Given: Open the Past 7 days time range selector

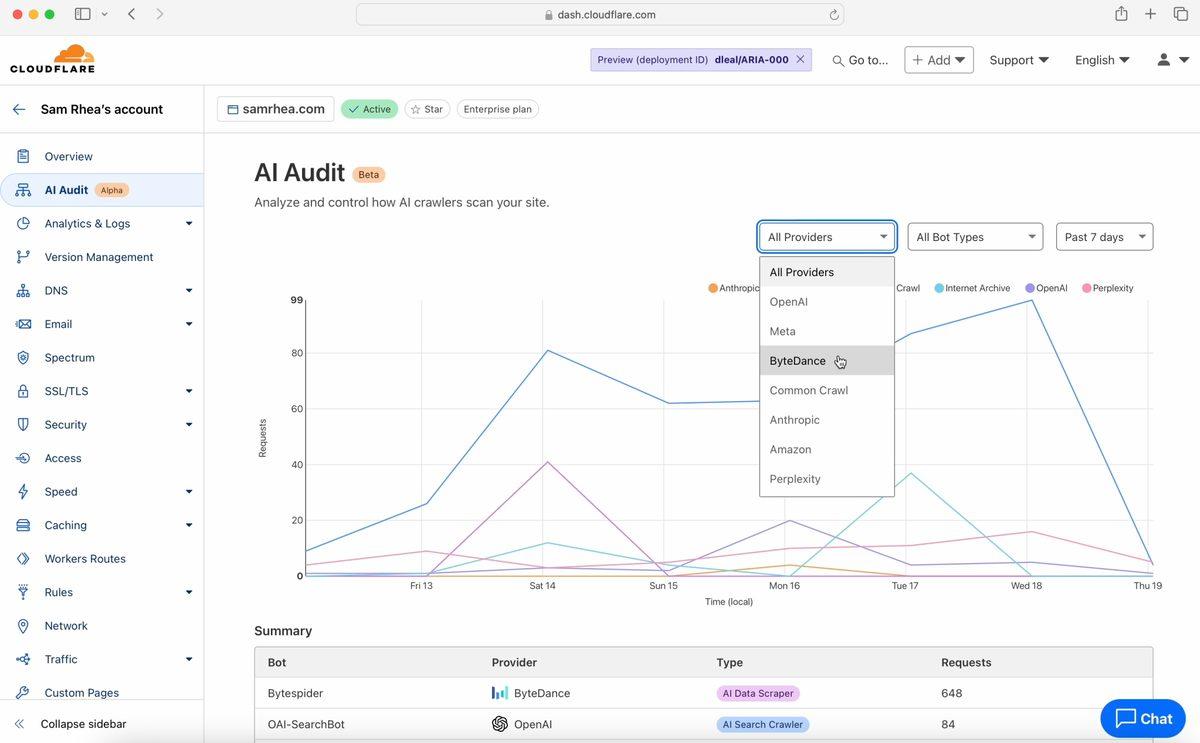Looking at the screenshot, I should (x=1103, y=236).
